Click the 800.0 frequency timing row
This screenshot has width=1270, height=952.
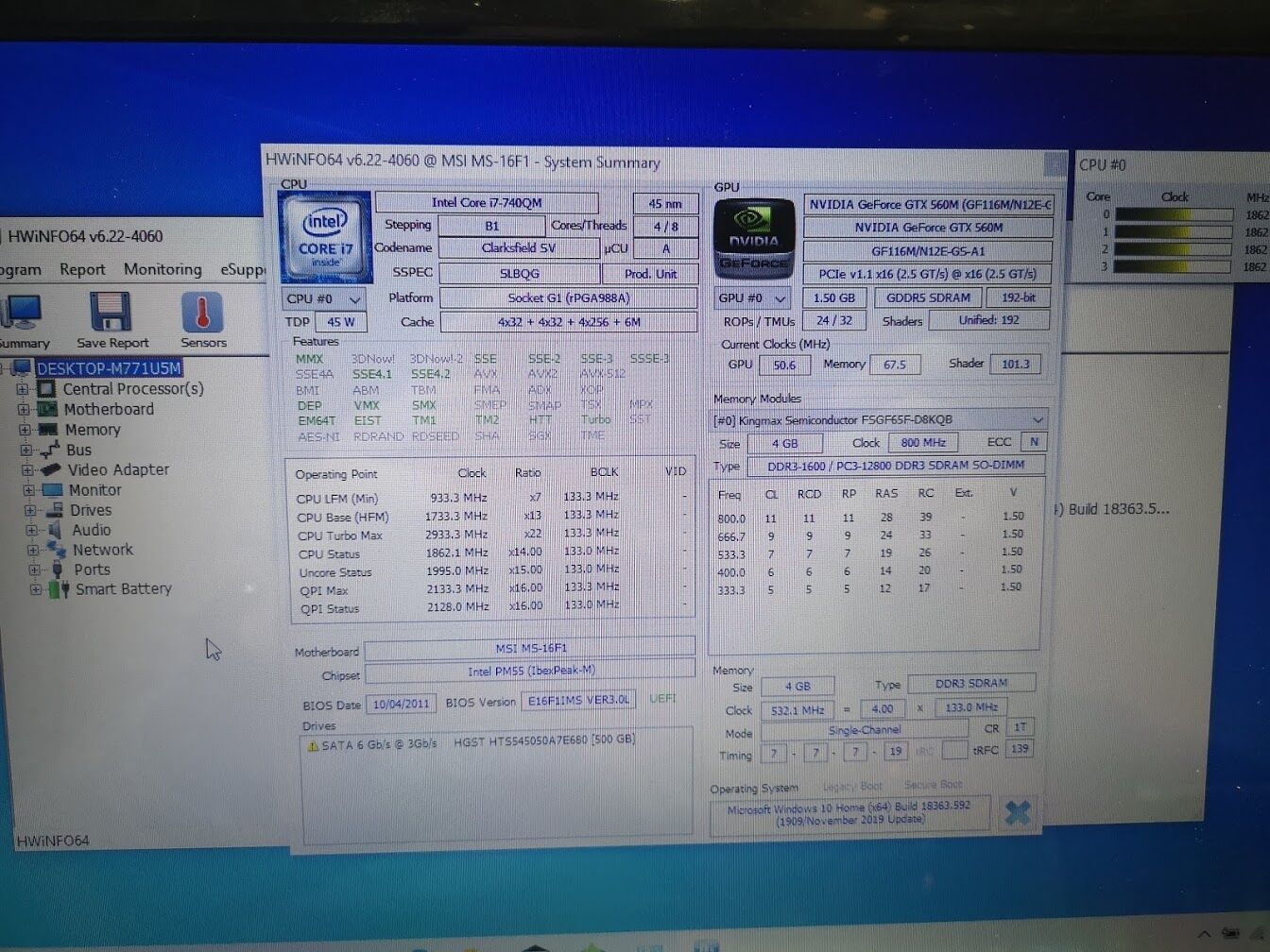[x=875, y=518]
